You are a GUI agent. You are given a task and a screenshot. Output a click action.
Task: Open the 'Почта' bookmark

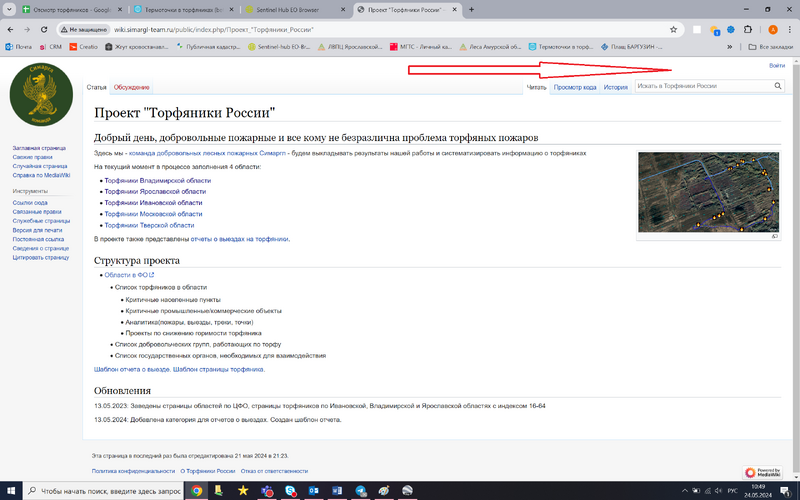click(18, 46)
